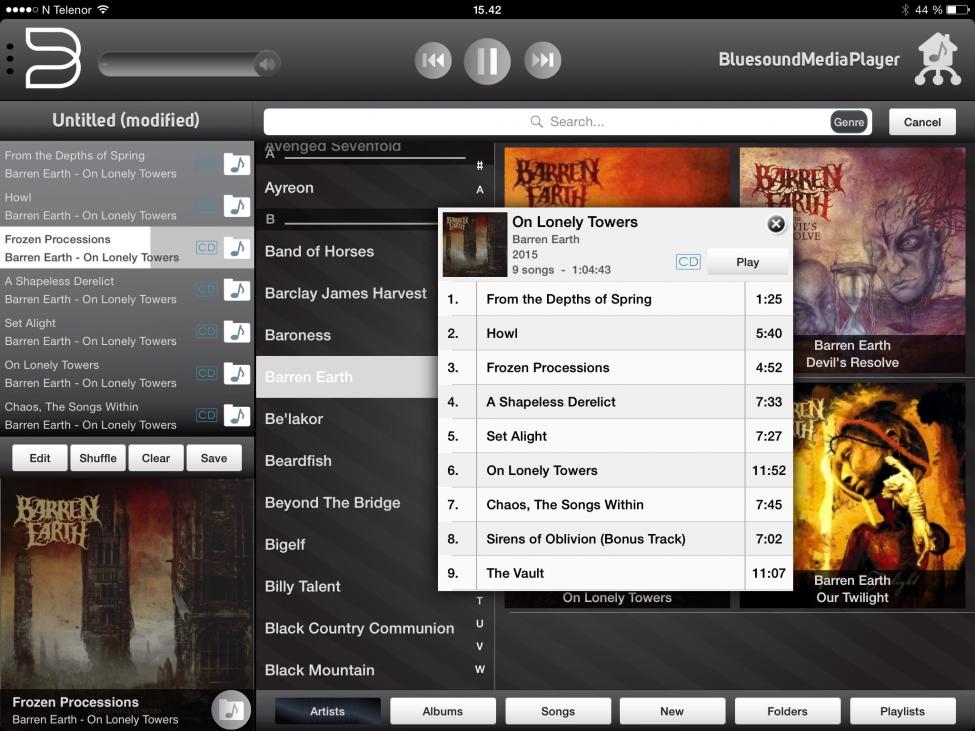Toggle the Genre search filter

[x=849, y=122]
